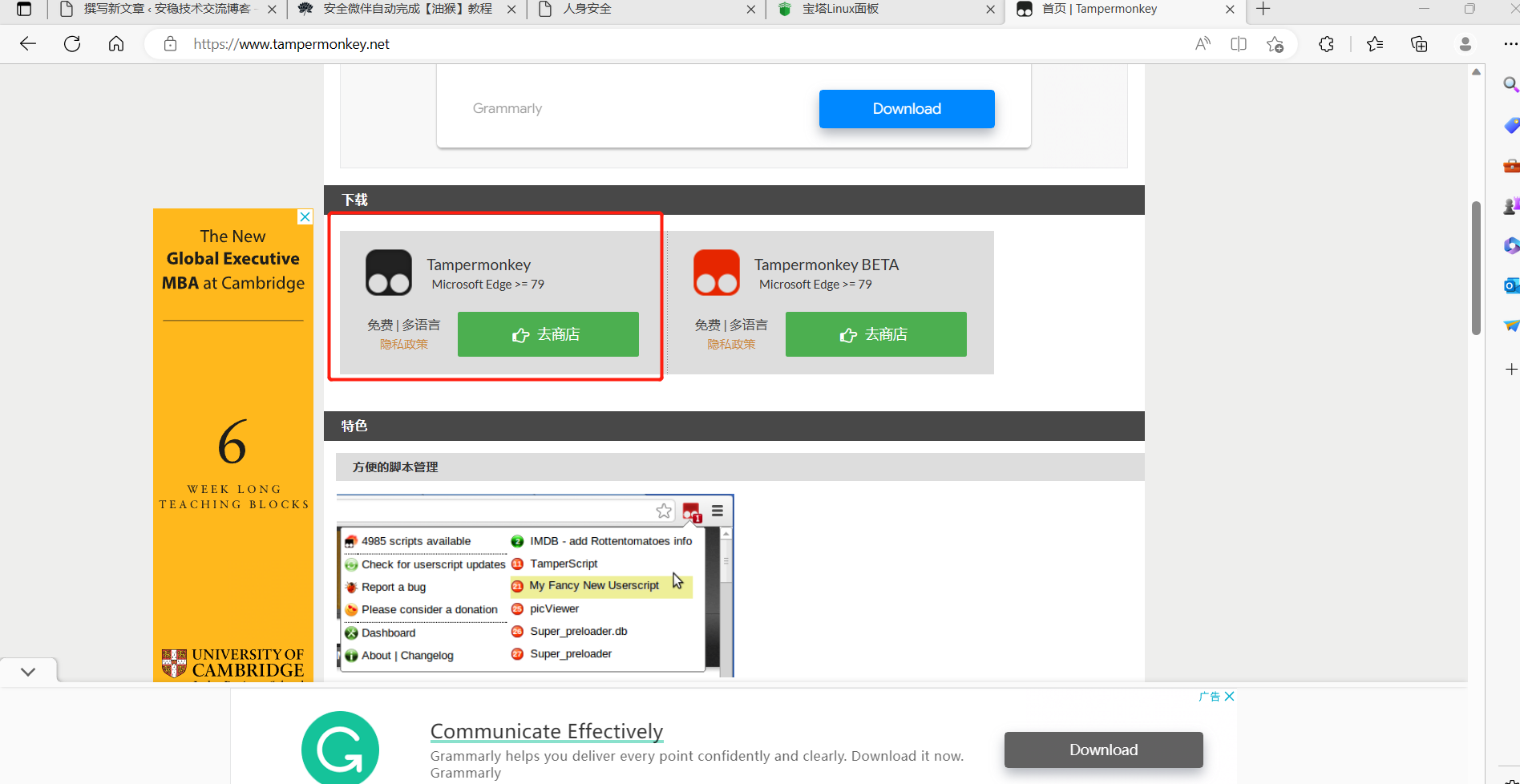The image size is (1520, 784).
Task: Open Collections panel
Action: coord(1419,44)
